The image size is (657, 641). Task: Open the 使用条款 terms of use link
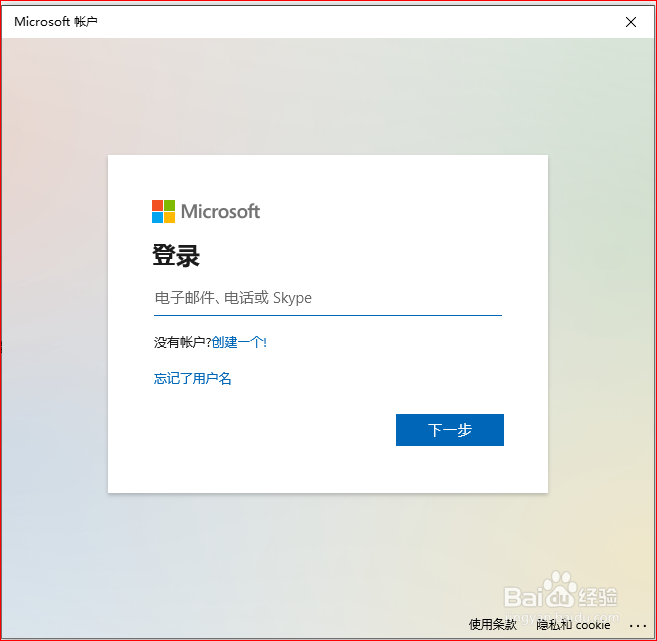click(492, 624)
